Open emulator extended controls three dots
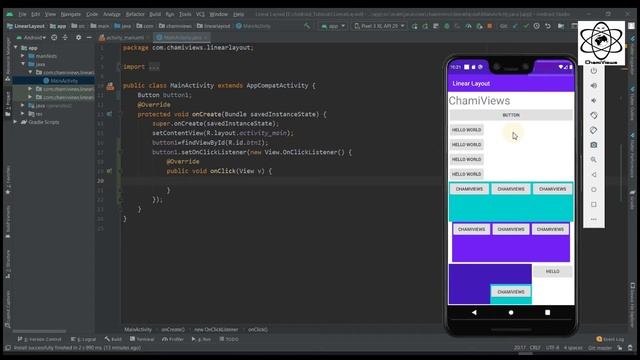640x360 pixels. coord(593,219)
